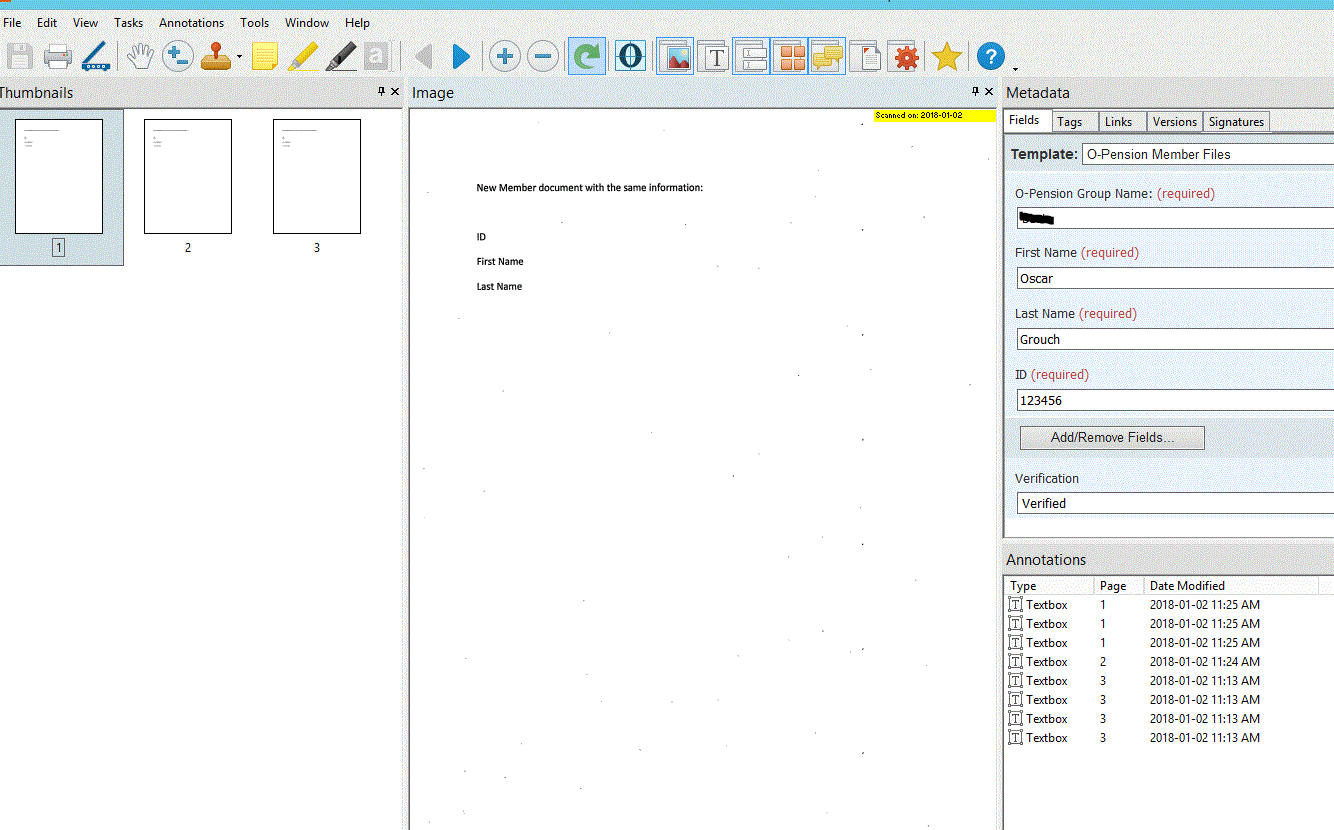The height and width of the screenshot is (830, 1334).
Task: Open the Annotations menu
Action: 191,22
